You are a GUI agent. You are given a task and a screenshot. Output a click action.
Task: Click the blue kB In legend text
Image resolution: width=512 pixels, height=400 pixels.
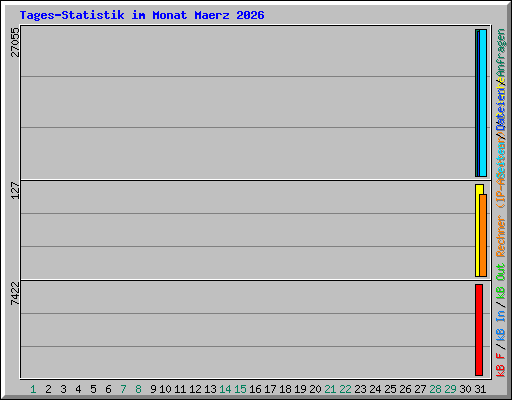tap(501, 325)
